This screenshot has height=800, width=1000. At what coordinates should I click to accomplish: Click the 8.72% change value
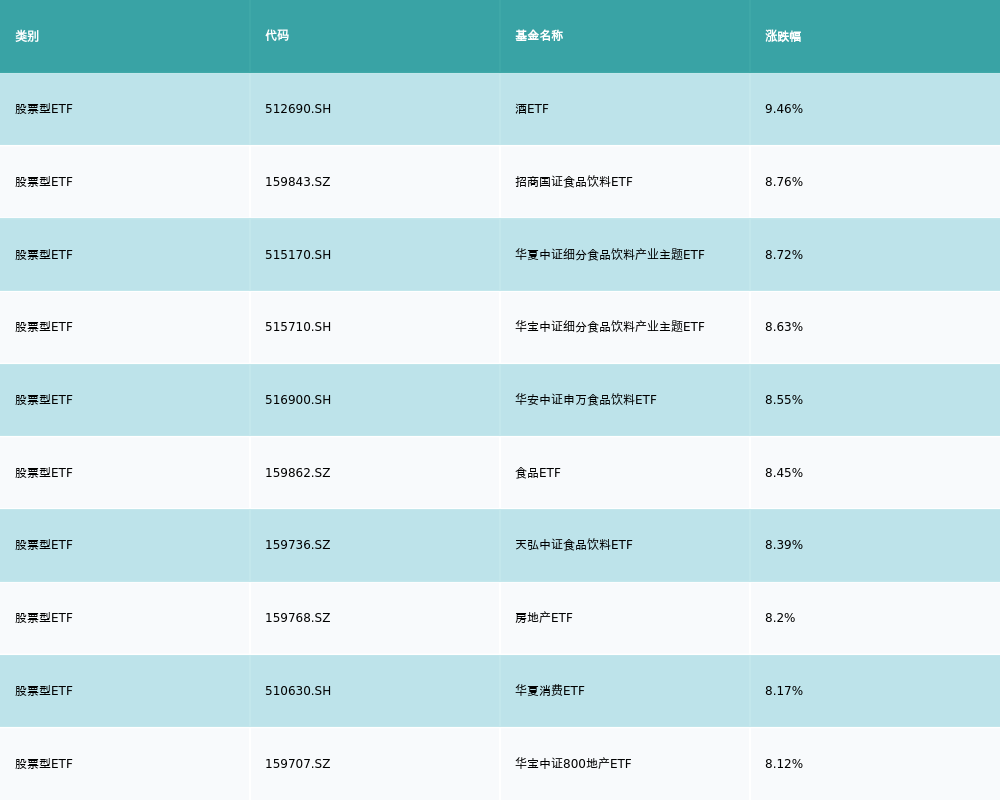[x=784, y=255]
